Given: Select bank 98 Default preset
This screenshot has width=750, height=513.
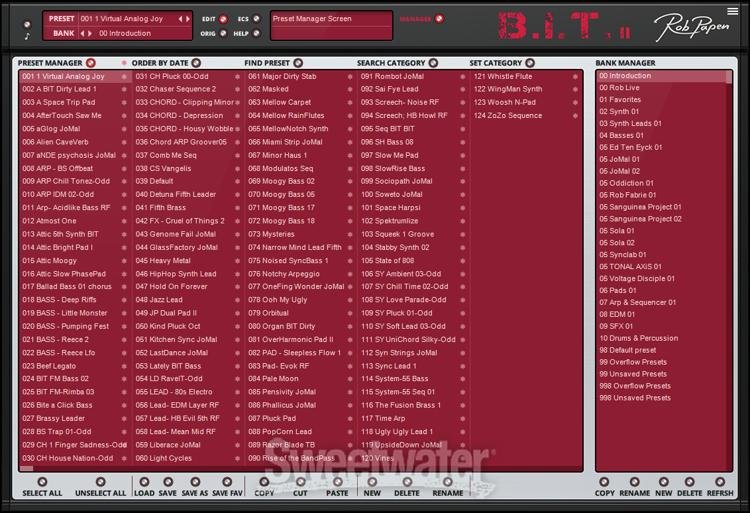Looking at the screenshot, I should pos(628,350).
